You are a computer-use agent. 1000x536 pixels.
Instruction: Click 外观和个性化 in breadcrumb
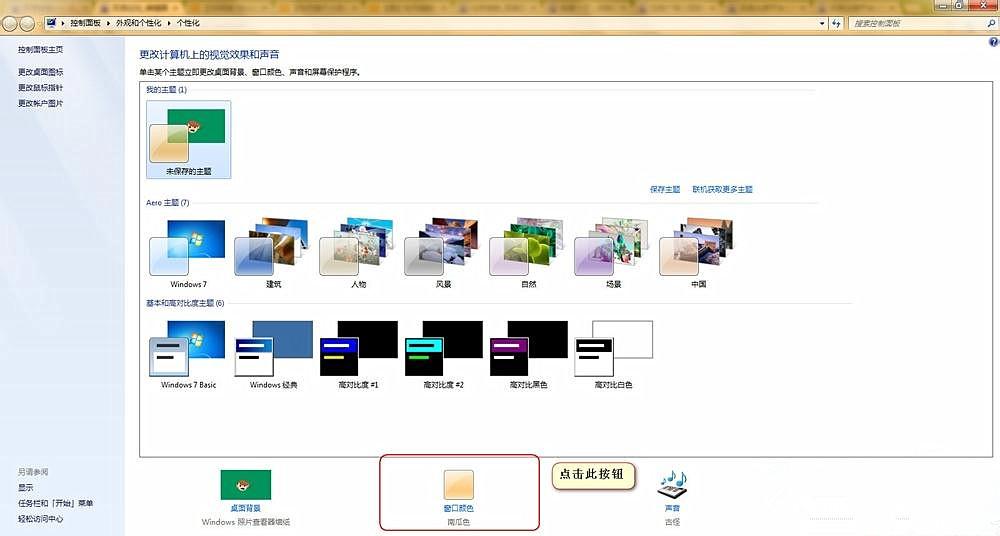(138, 23)
